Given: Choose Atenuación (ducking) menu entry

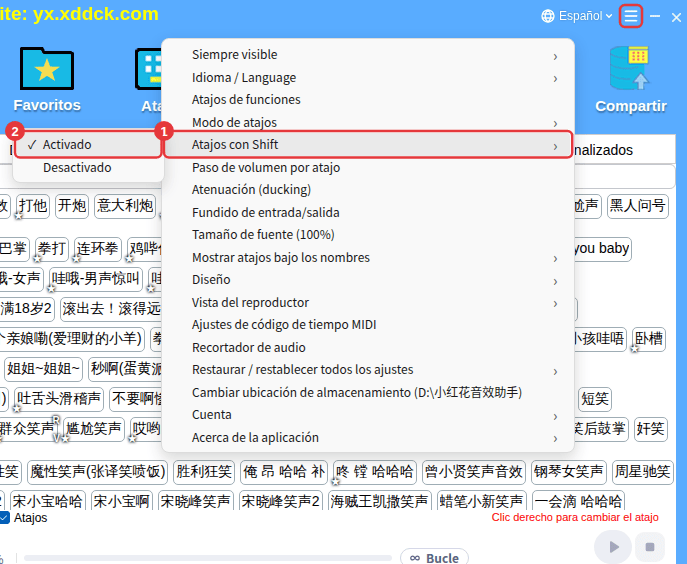Looking at the screenshot, I should point(368,190).
